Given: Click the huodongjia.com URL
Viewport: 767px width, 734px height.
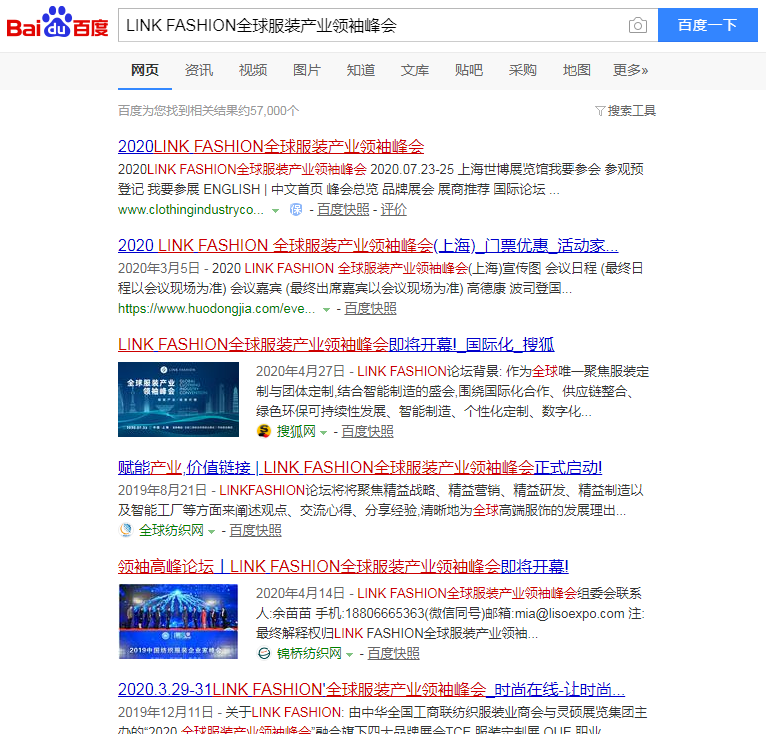Looking at the screenshot, I should 216,309.
